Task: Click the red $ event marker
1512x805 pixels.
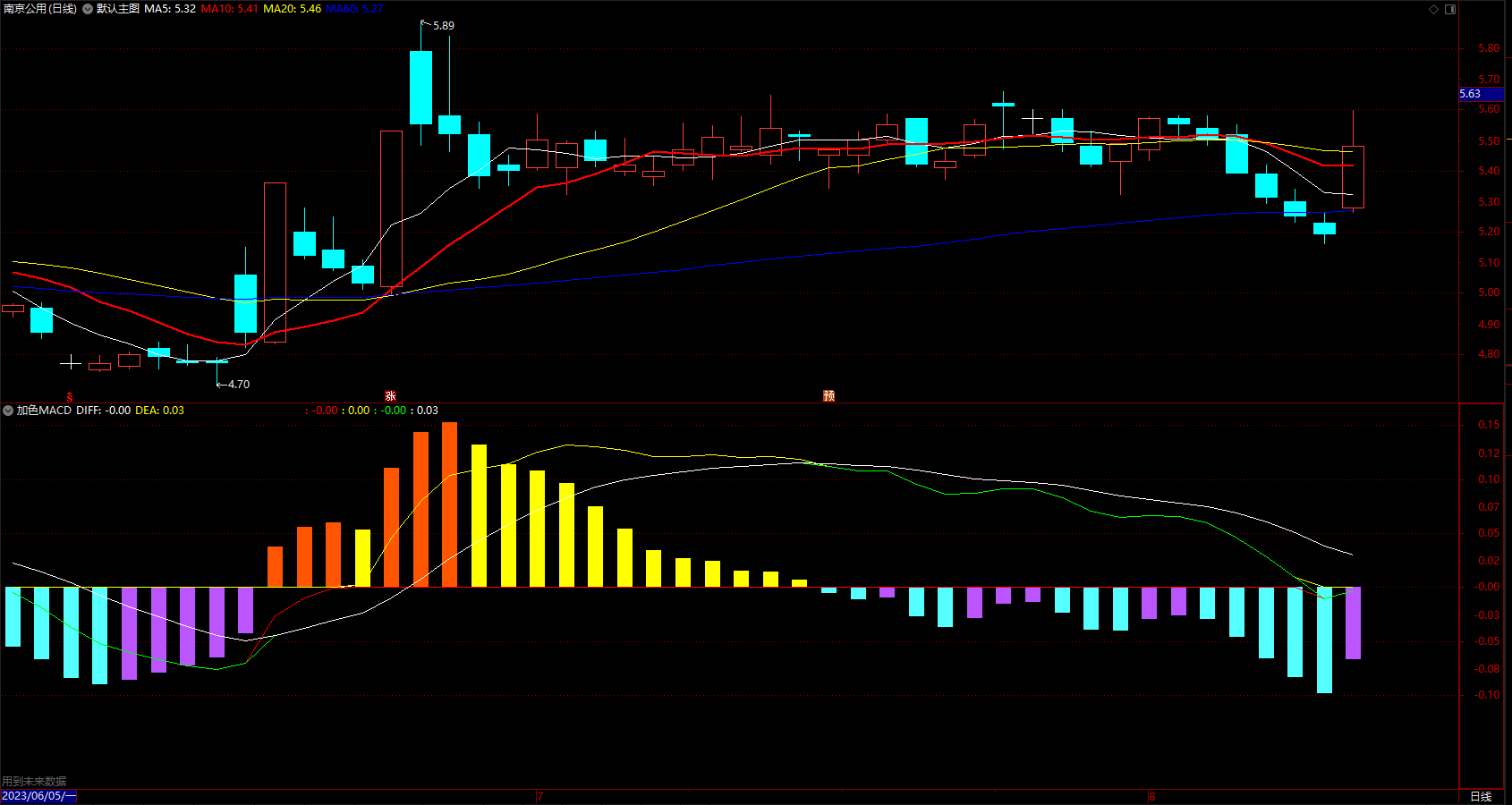Action: [70, 397]
